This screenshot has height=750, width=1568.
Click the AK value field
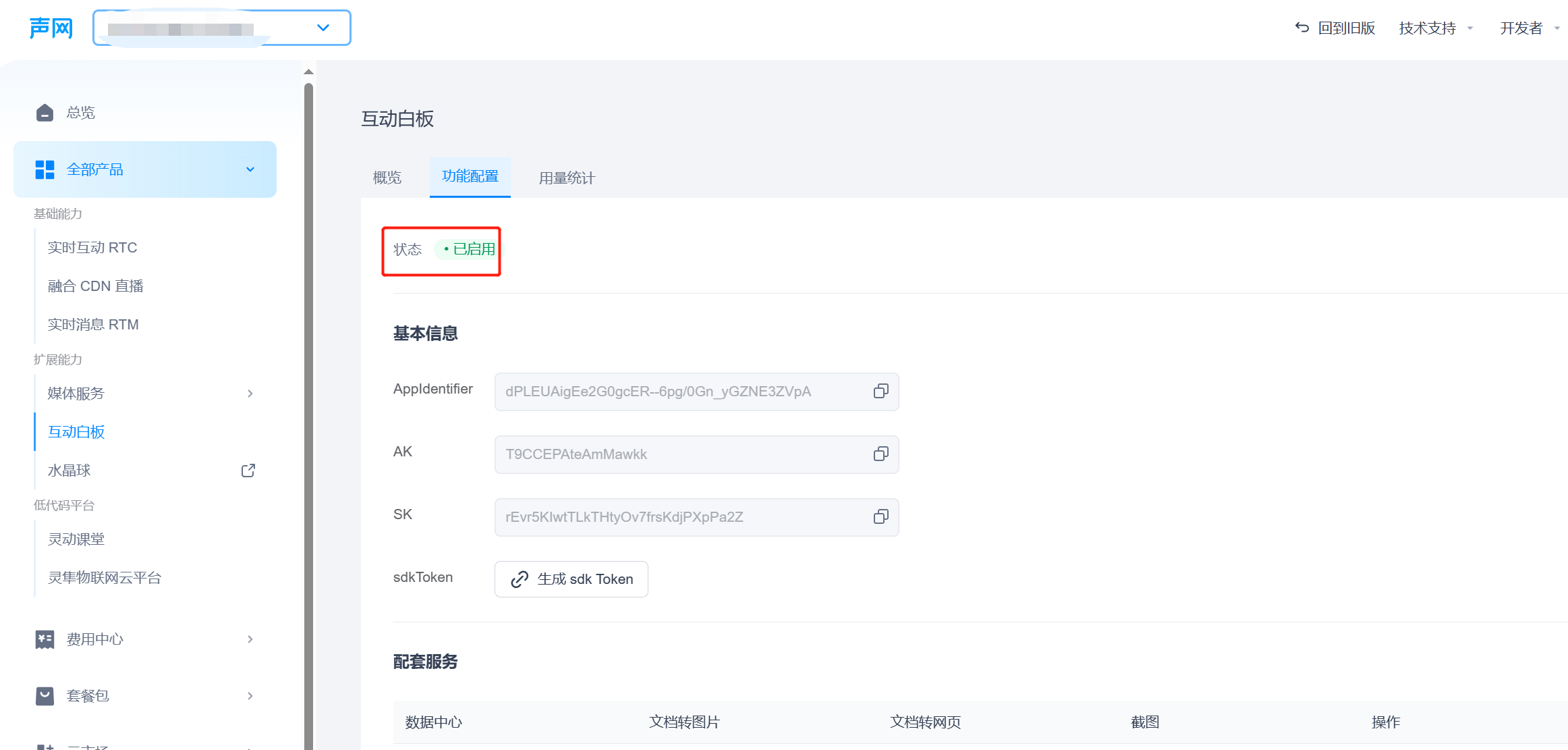(x=696, y=454)
